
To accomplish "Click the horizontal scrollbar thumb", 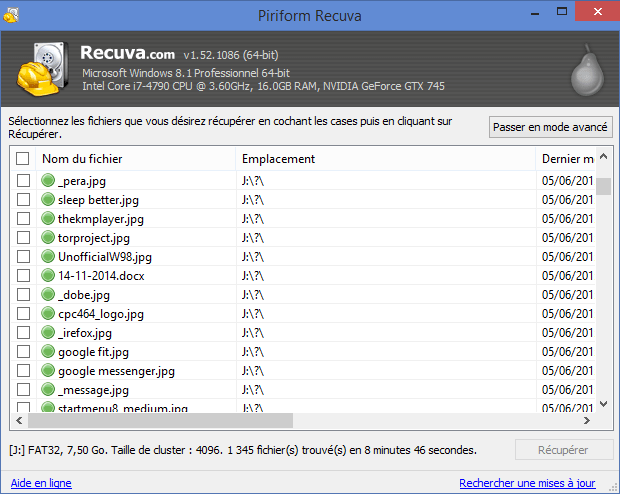I will pyautogui.click(x=161, y=420).
